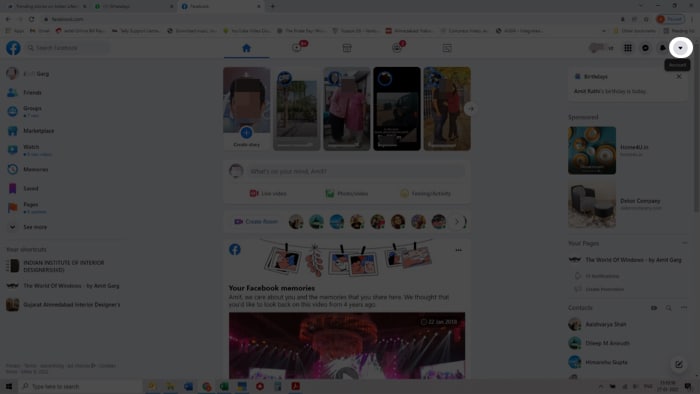
Task: Open the Home feed tab
Action: coord(246,48)
